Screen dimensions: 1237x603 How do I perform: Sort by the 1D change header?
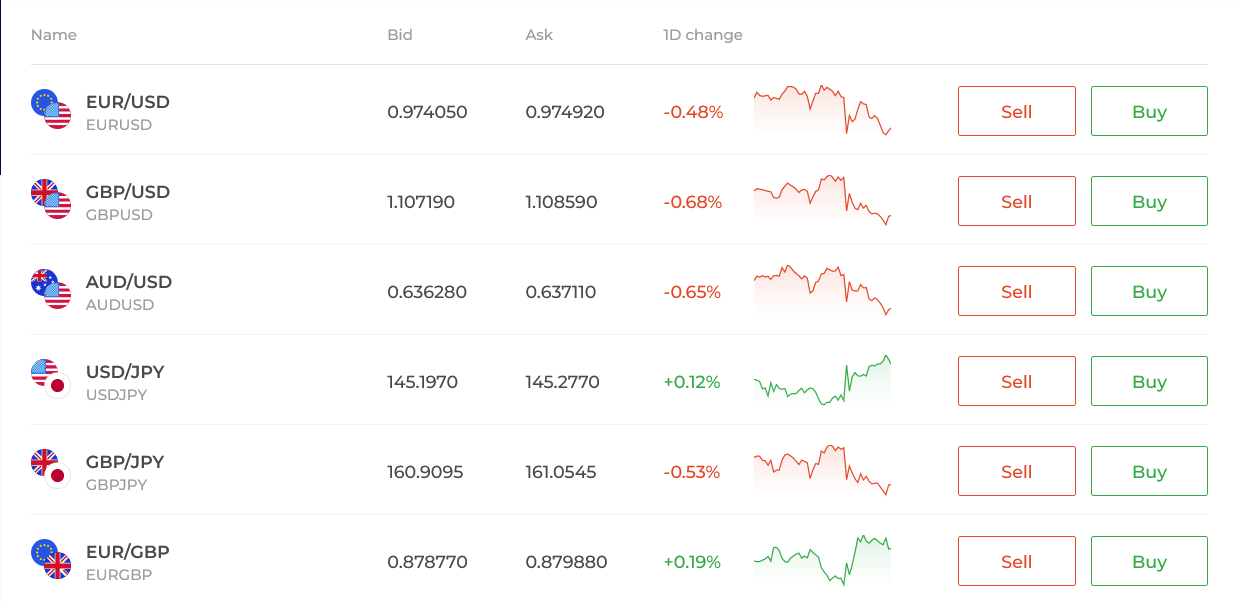(x=703, y=35)
